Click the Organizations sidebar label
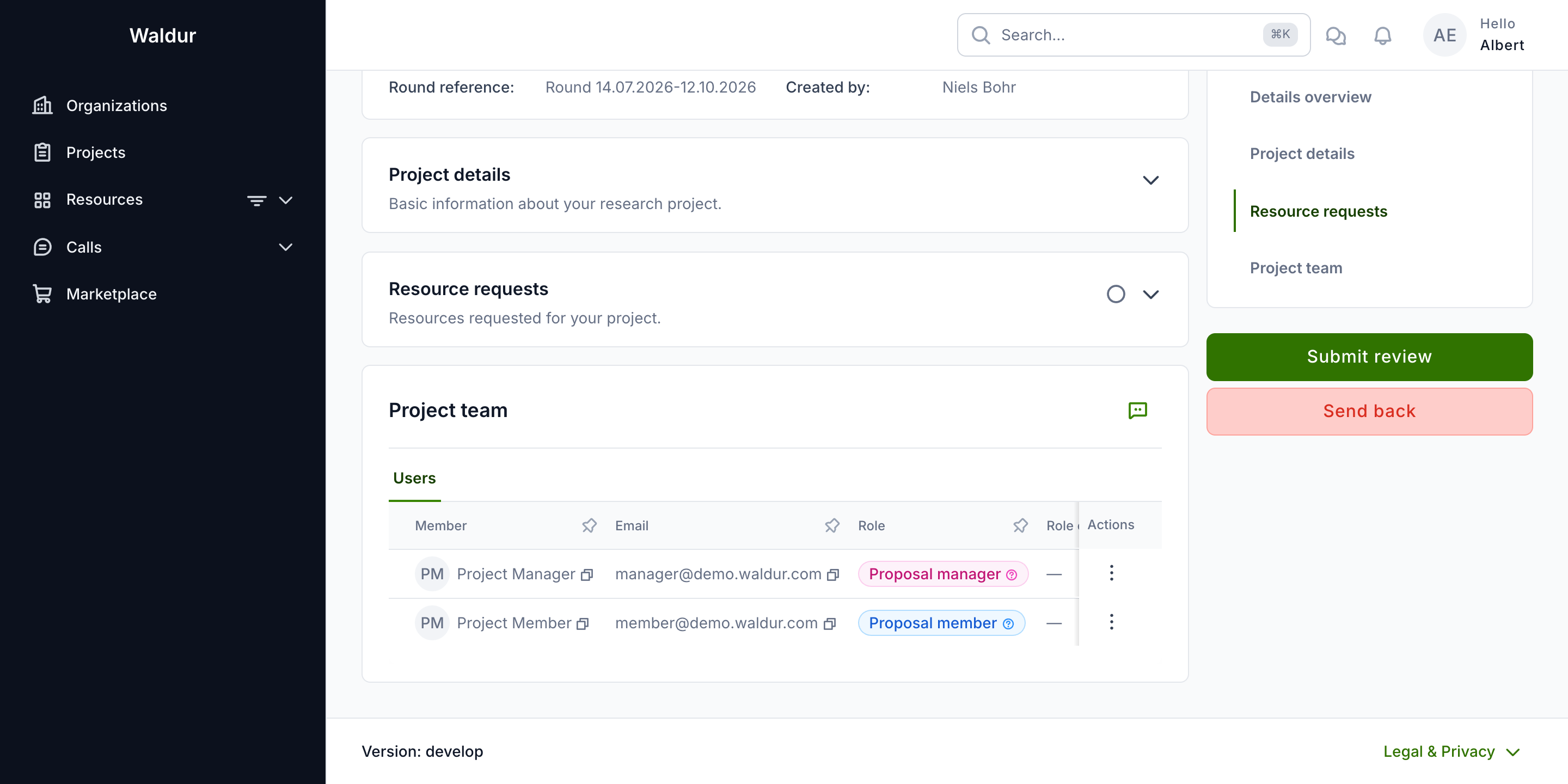This screenshot has width=1568, height=784. click(x=117, y=105)
